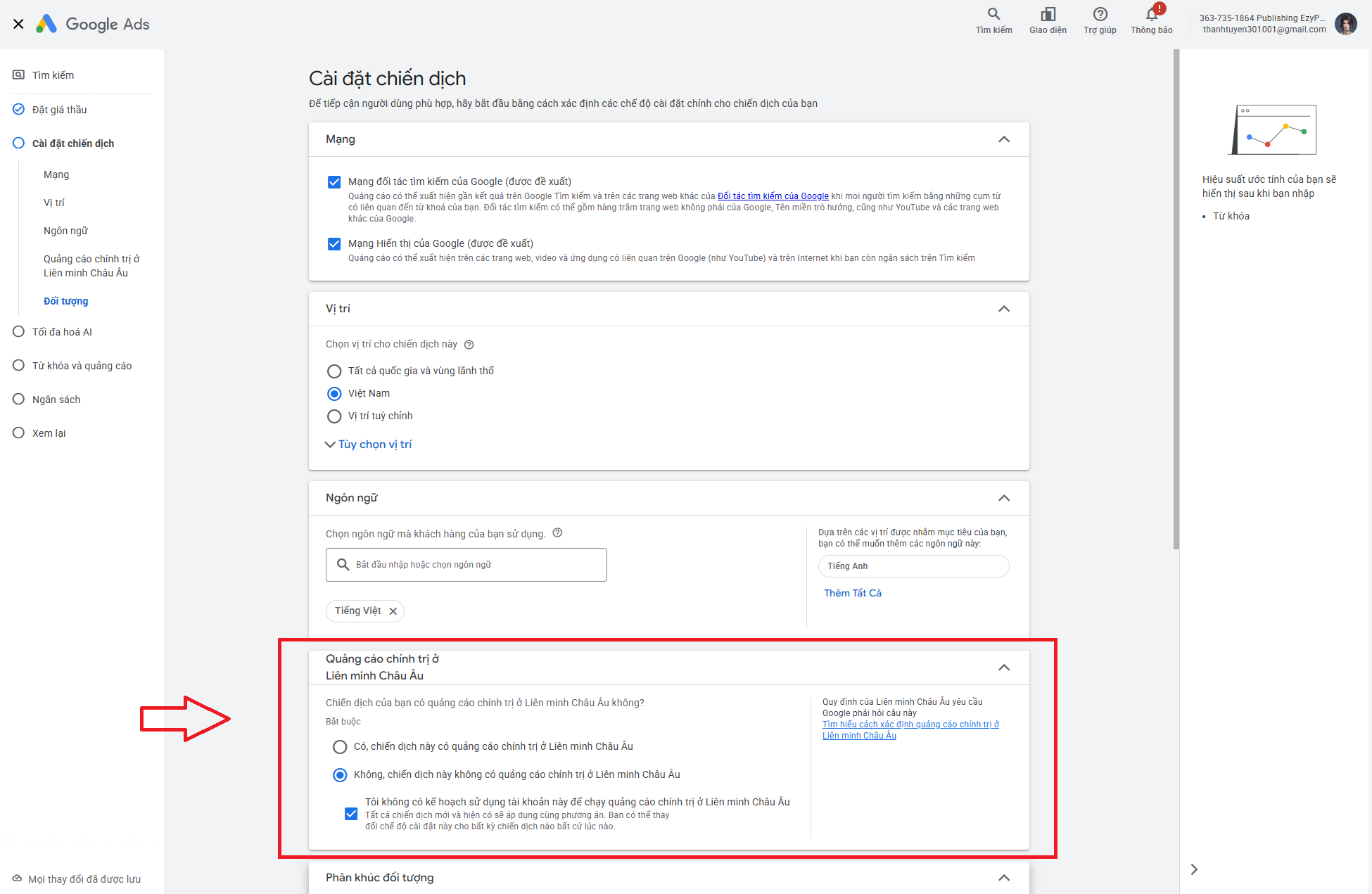Jump to the Ngôn ngữ subsection in sidebar
The image size is (1372, 894).
click(x=65, y=231)
